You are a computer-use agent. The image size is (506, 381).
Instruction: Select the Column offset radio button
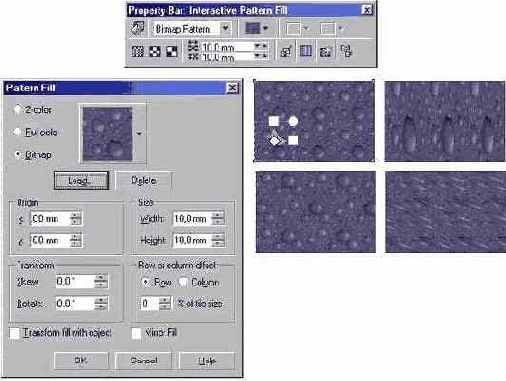[183, 282]
